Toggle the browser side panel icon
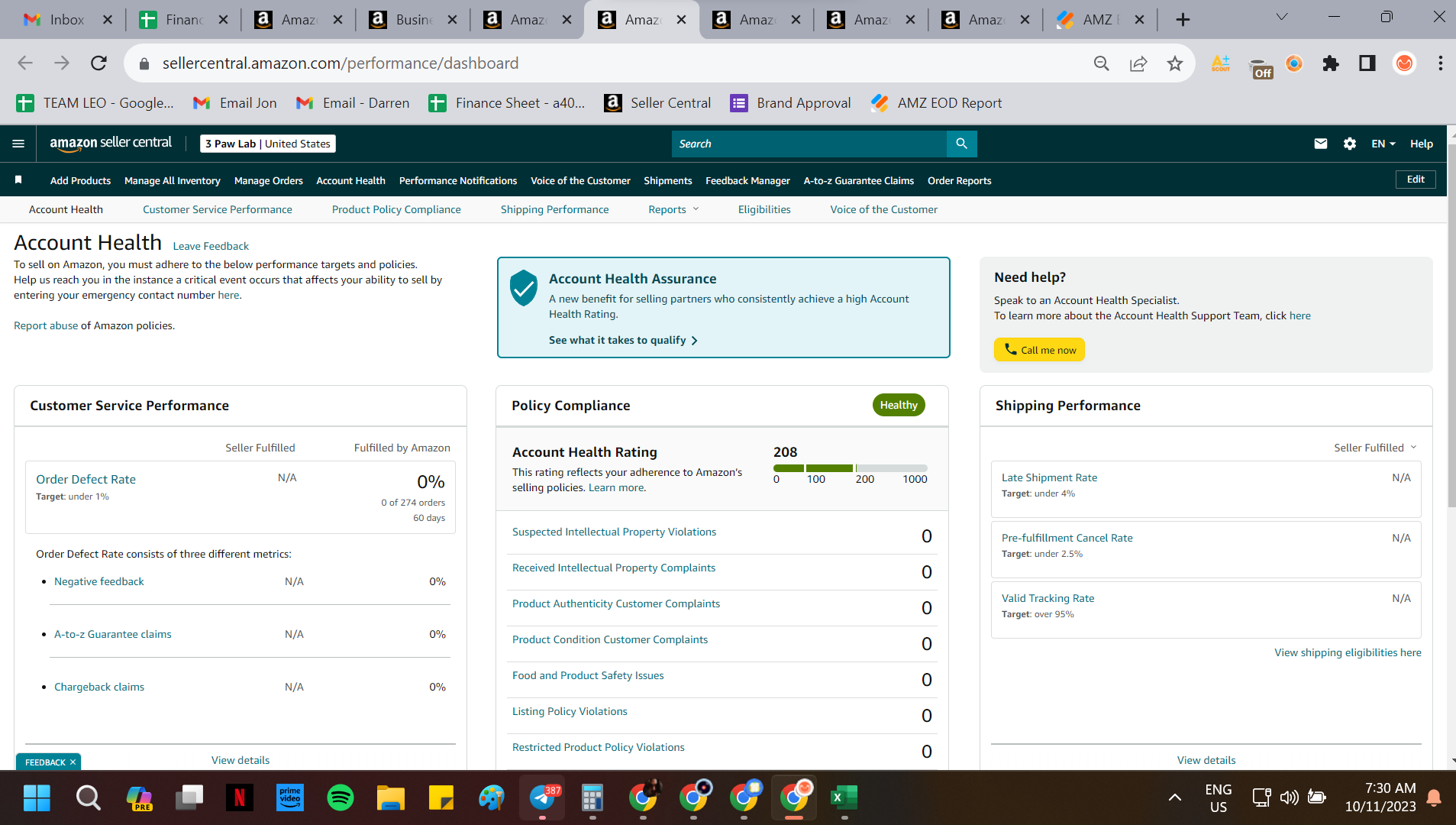This screenshot has height=825, width=1456. (1367, 63)
